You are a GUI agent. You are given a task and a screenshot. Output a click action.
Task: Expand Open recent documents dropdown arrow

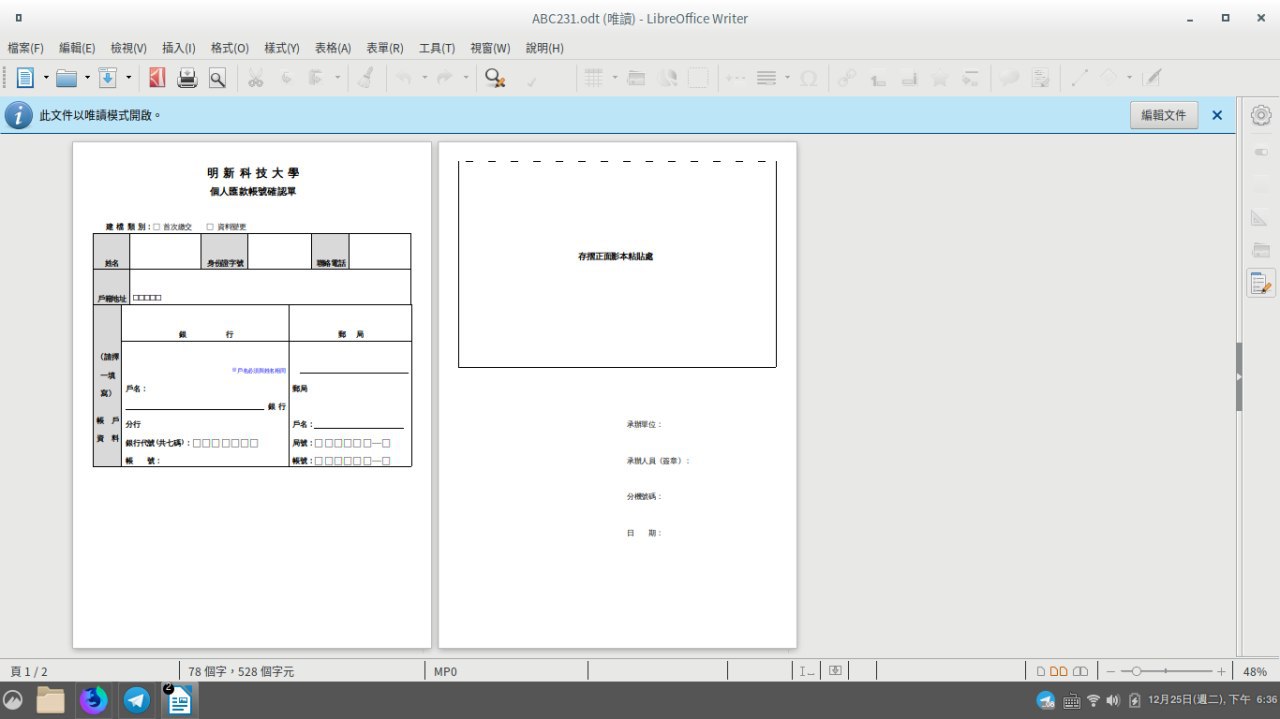pyautogui.click(x=87, y=78)
